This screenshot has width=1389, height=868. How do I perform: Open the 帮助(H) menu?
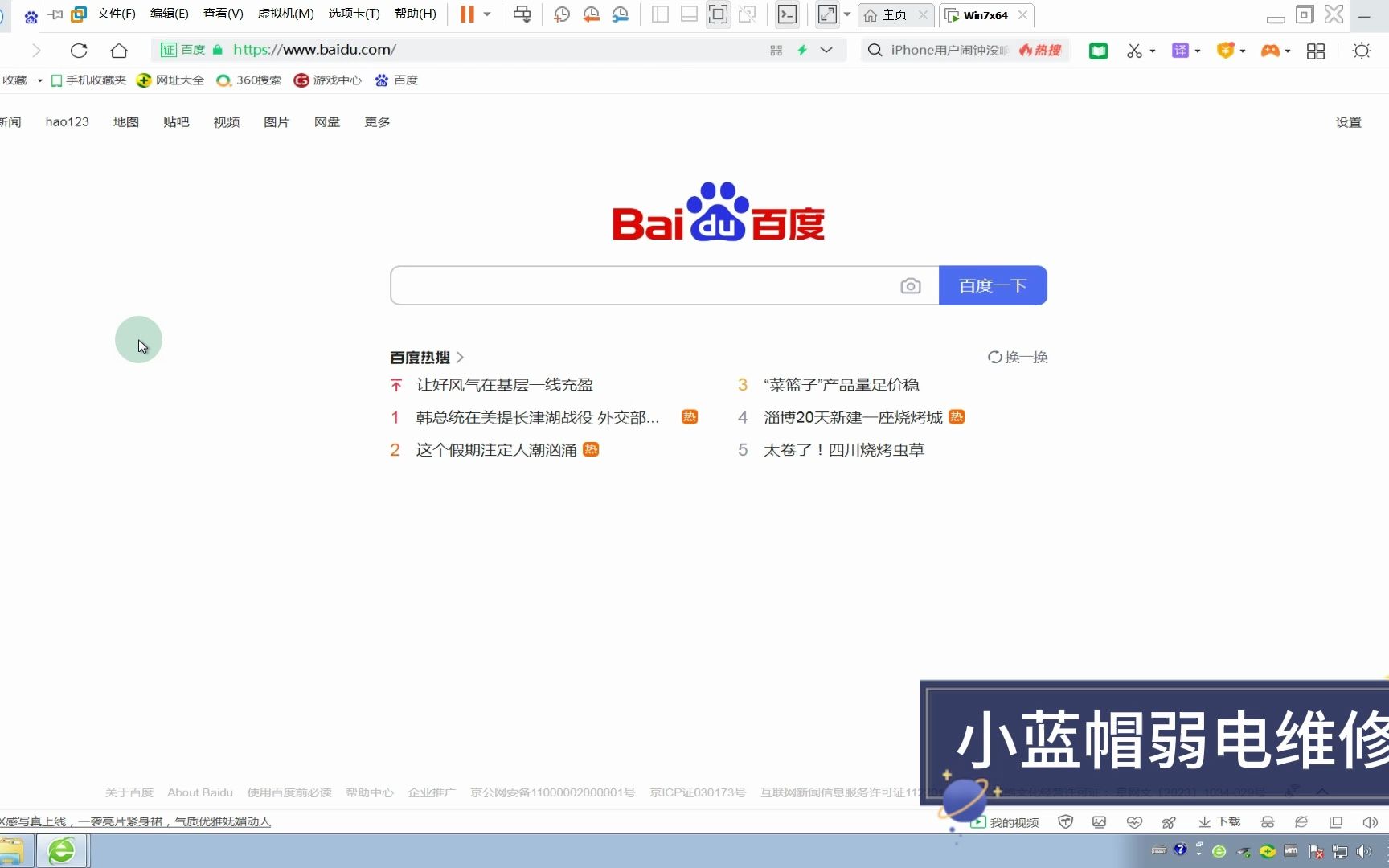[416, 14]
